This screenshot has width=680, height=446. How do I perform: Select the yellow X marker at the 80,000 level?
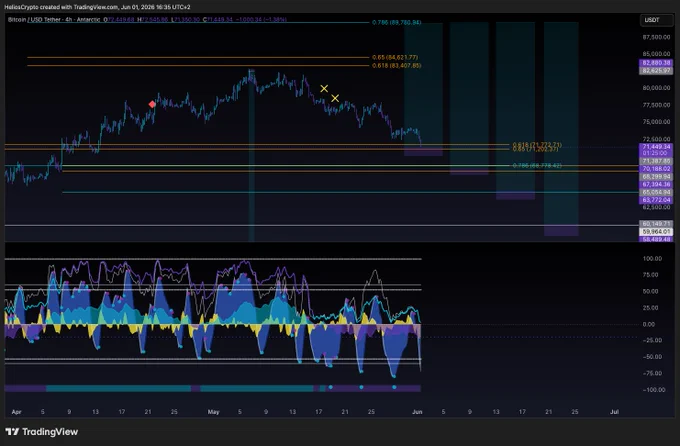point(324,89)
